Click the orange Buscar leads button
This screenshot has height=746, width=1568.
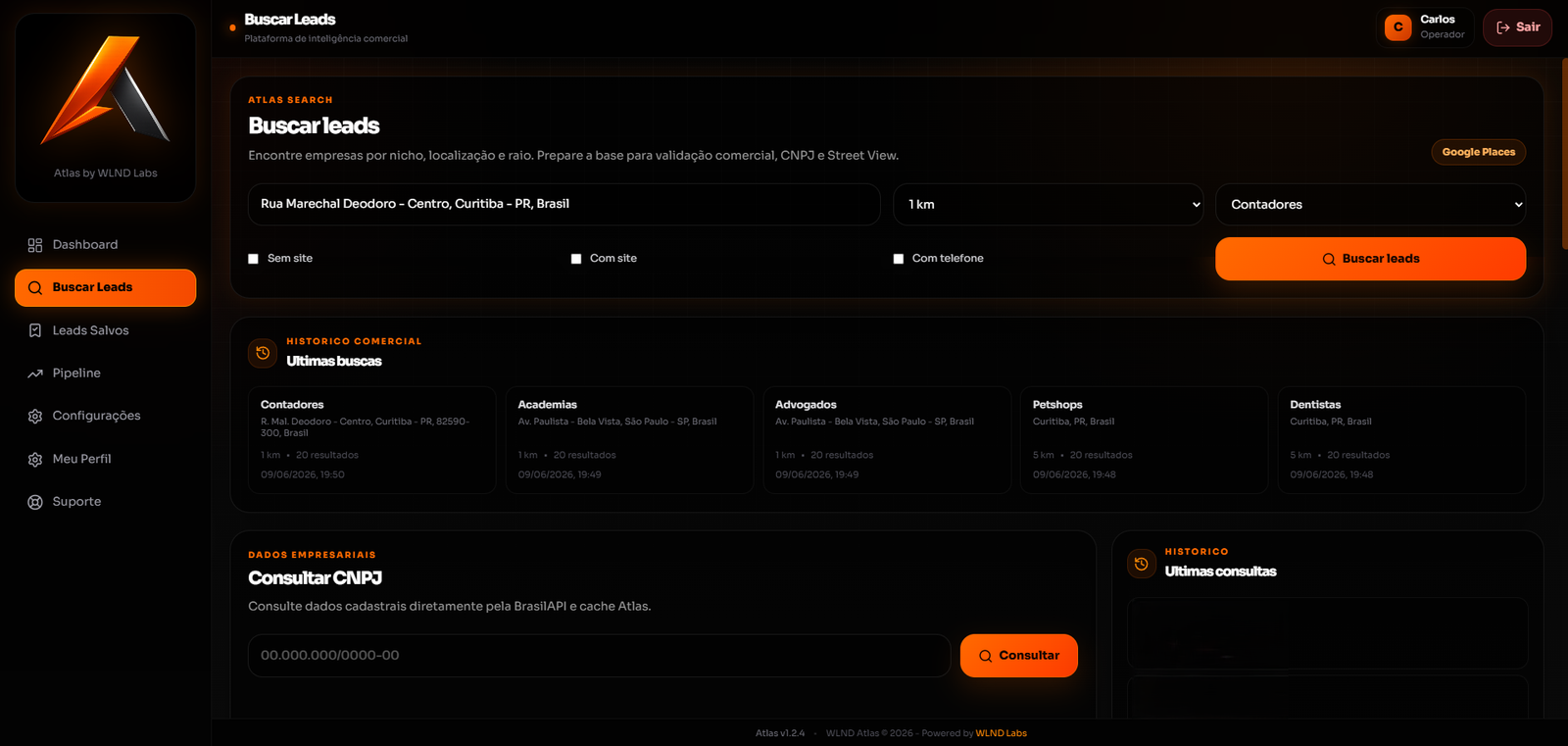[1371, 259]
